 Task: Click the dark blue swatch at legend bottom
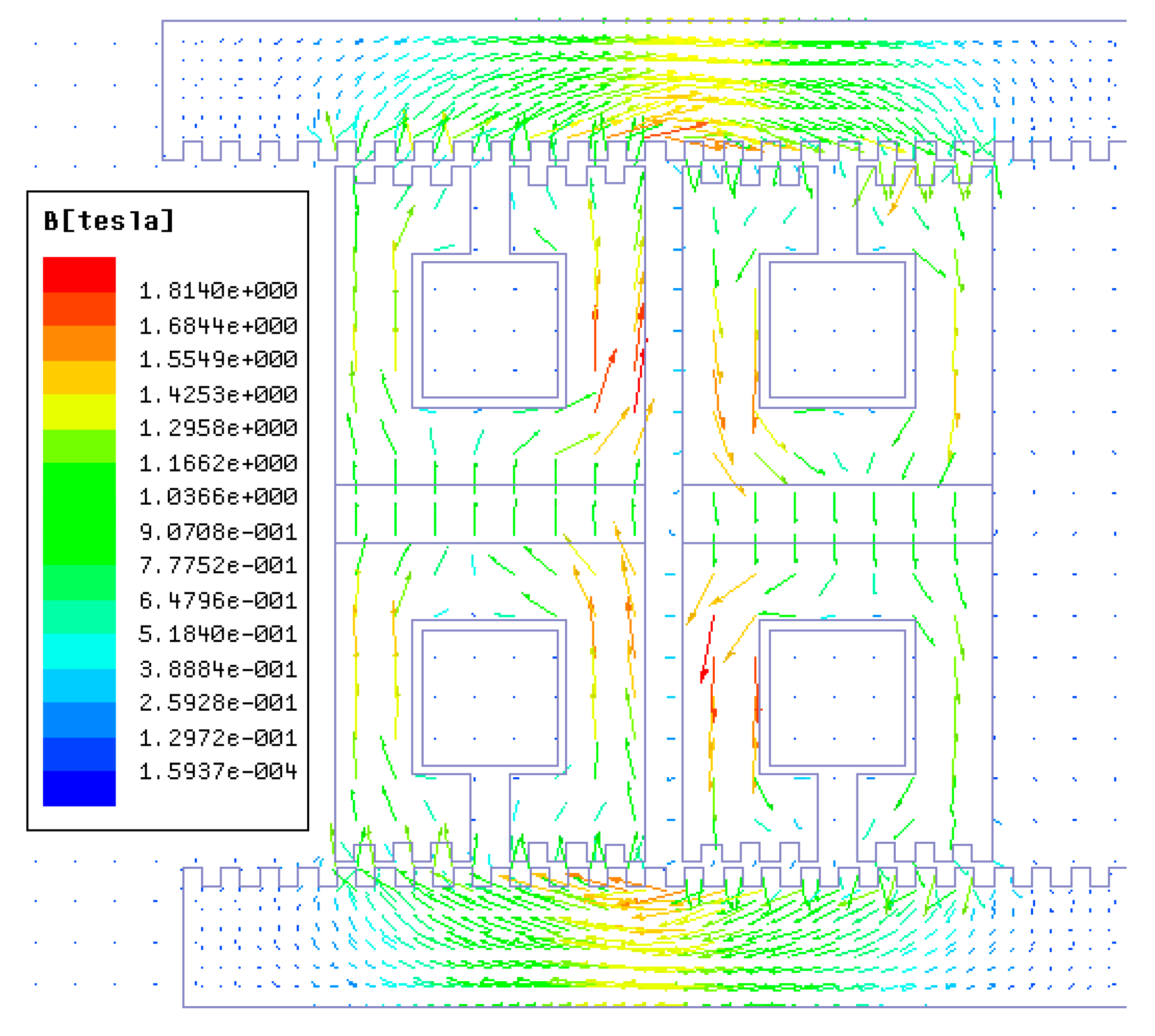[79, 788]
